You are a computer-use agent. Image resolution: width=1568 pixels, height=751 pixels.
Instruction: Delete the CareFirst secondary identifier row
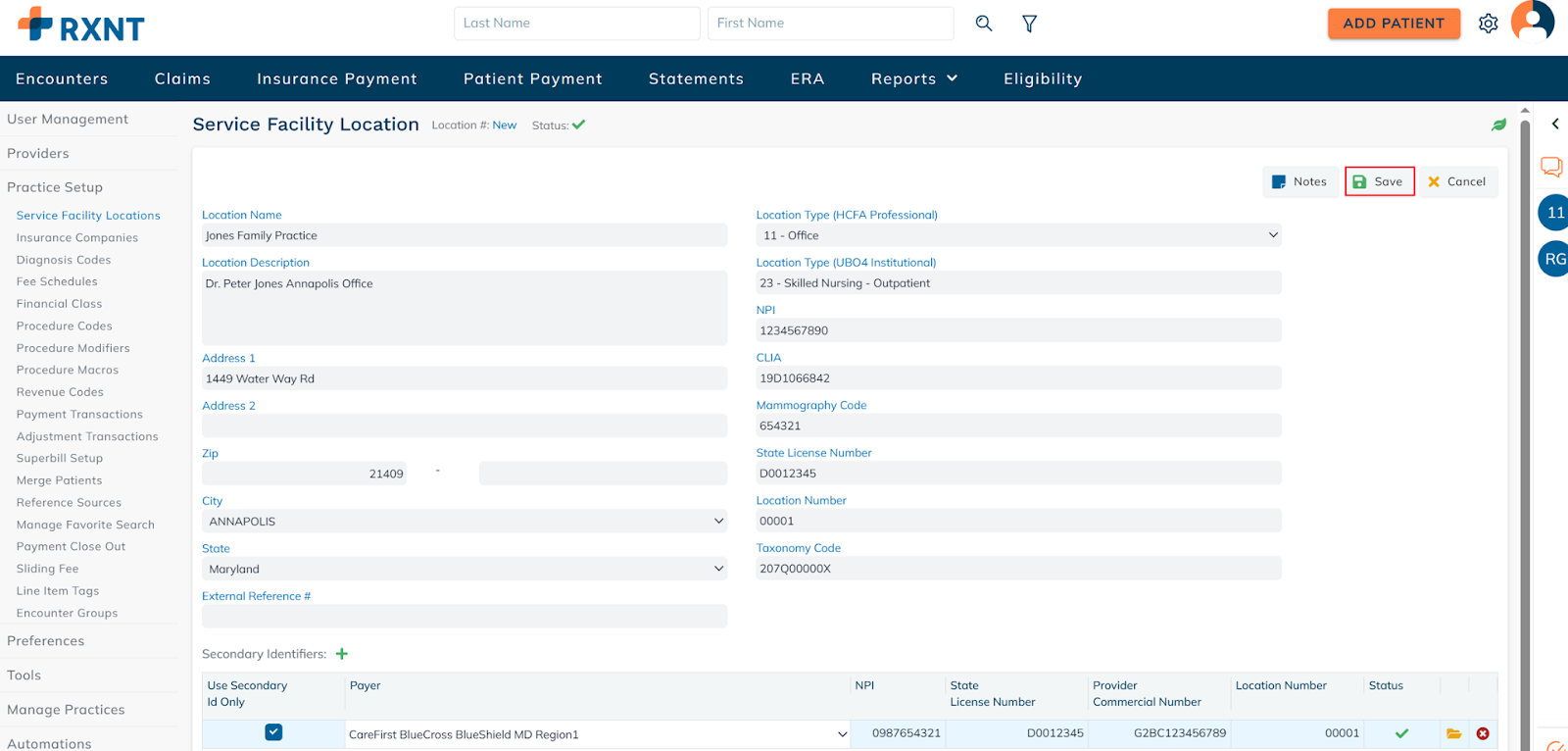point(1483,733)
